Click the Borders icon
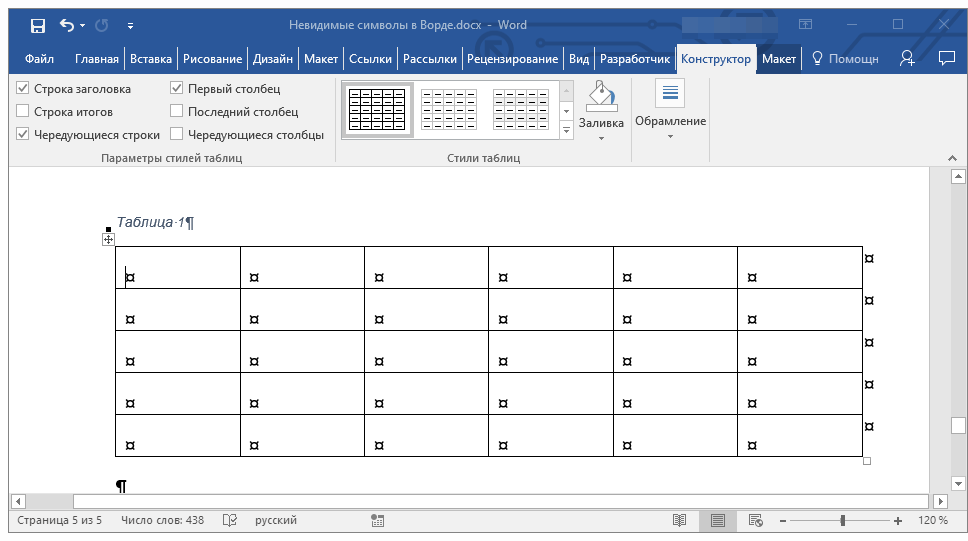Image resolution: width=968 pixels, height=541 pixels. pos(670,94)
